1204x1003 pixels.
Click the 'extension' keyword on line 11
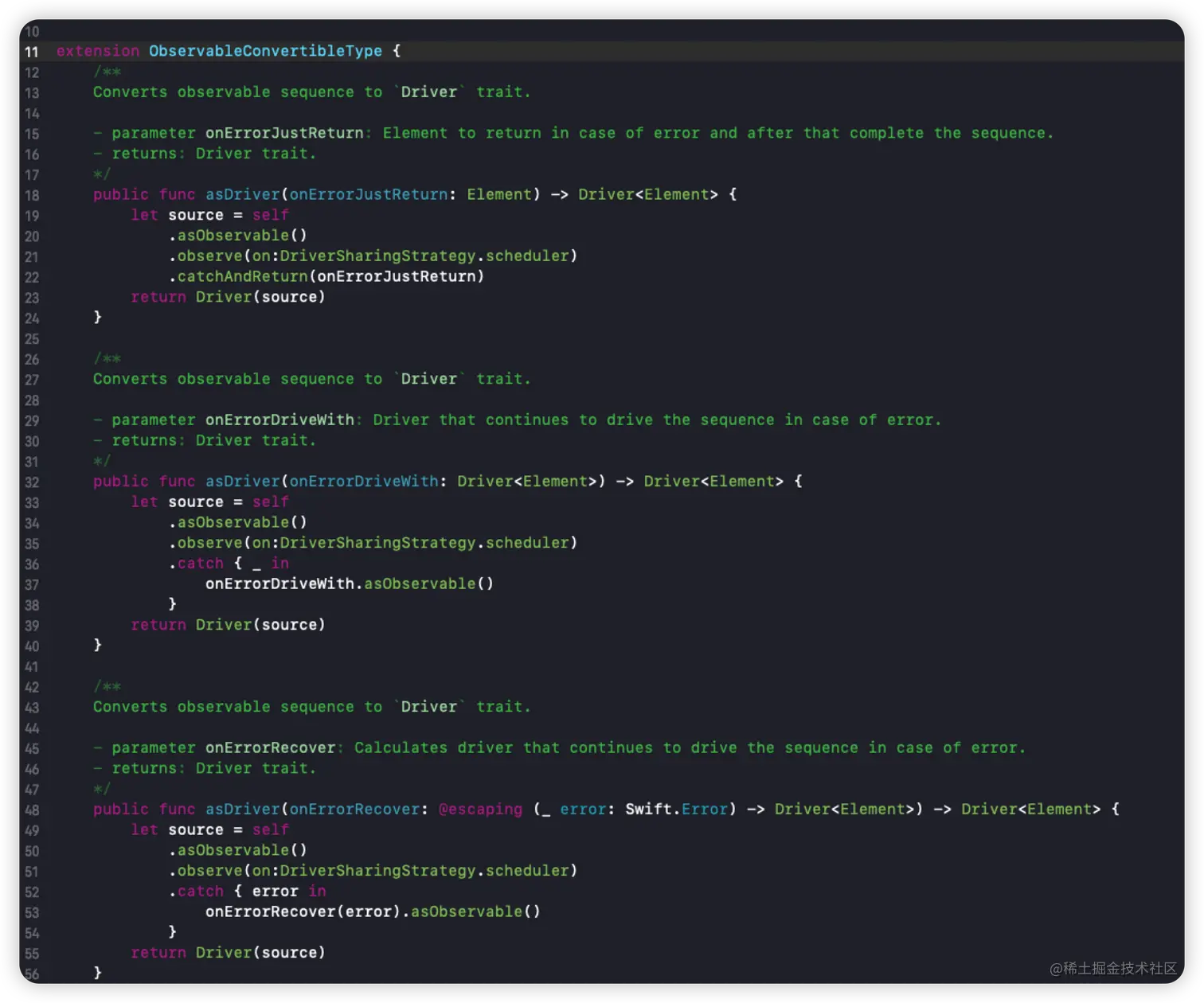click(97, 51)
